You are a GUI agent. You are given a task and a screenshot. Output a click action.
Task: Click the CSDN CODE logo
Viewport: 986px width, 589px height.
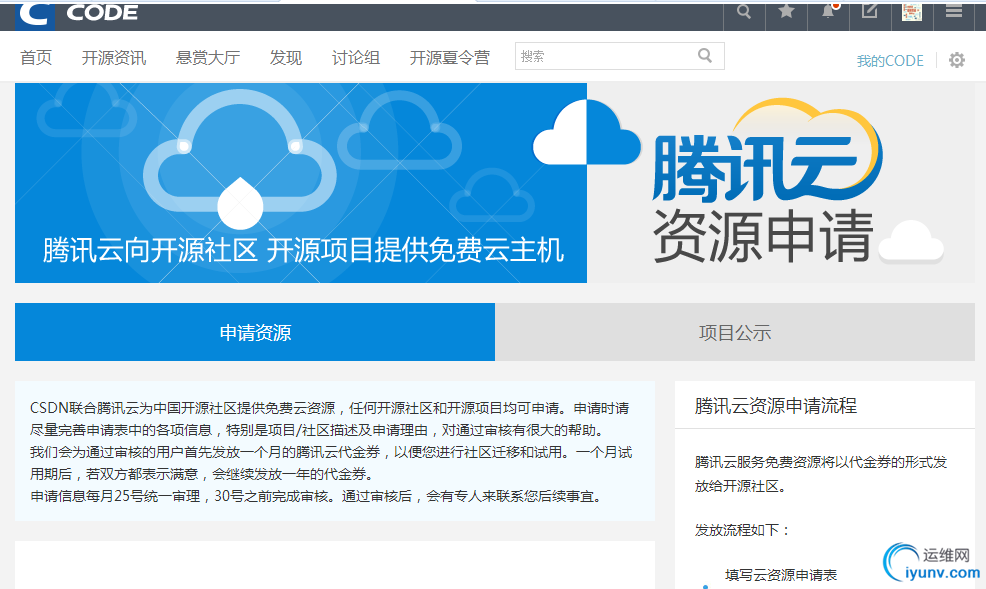[77, 15]
